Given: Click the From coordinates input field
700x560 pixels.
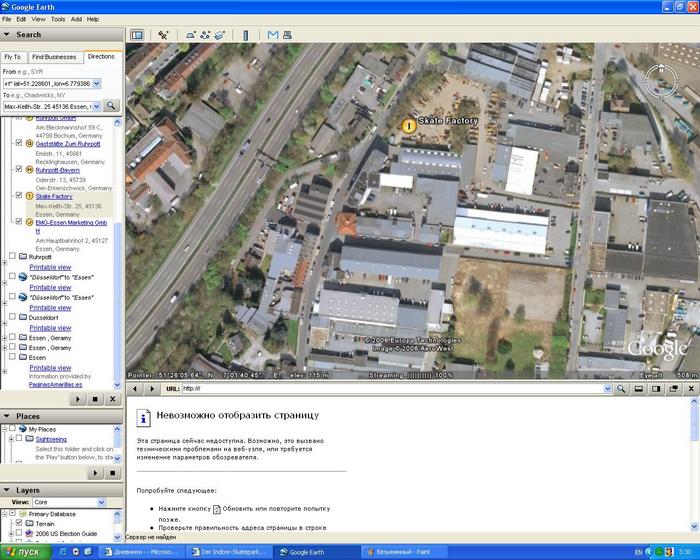Looking at the screenshot, I should [47, 84].
